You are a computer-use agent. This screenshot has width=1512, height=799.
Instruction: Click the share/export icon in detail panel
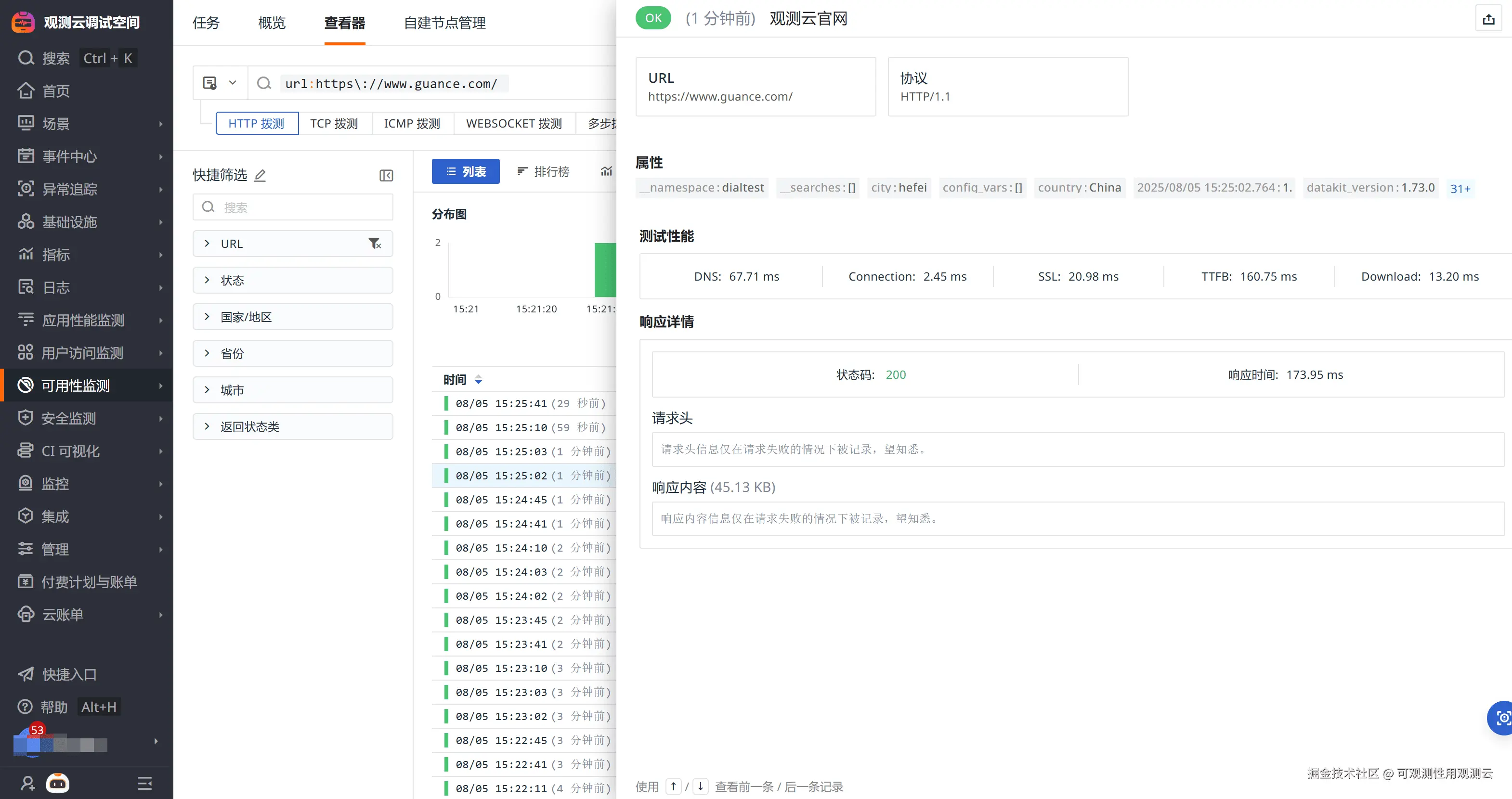1488,19
